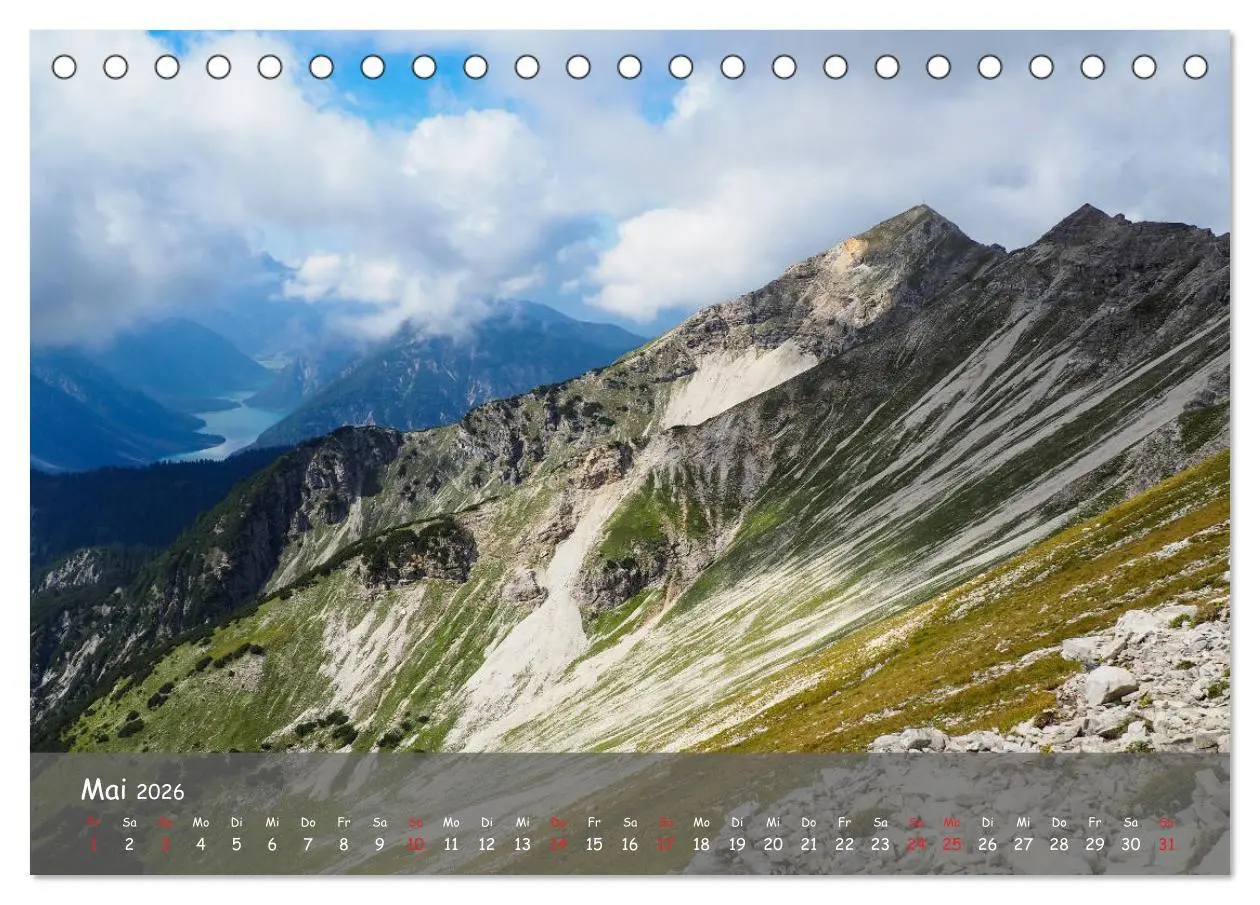Click date 26 in the calendar row
The image size is (1260, 905).
pos(987,844)
